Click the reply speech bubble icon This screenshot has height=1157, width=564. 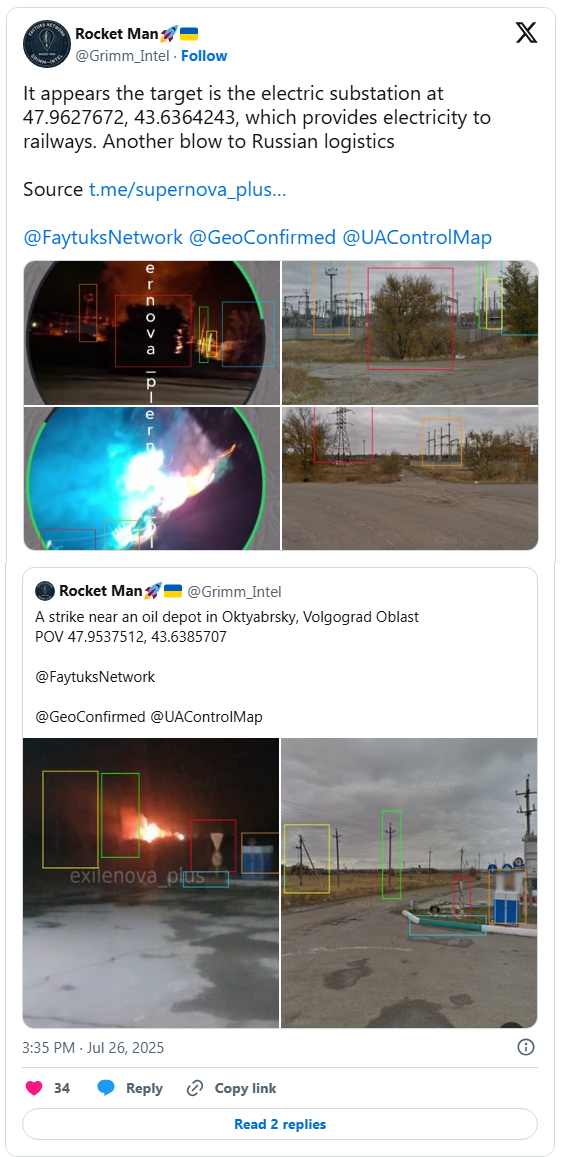[106, 1088]
